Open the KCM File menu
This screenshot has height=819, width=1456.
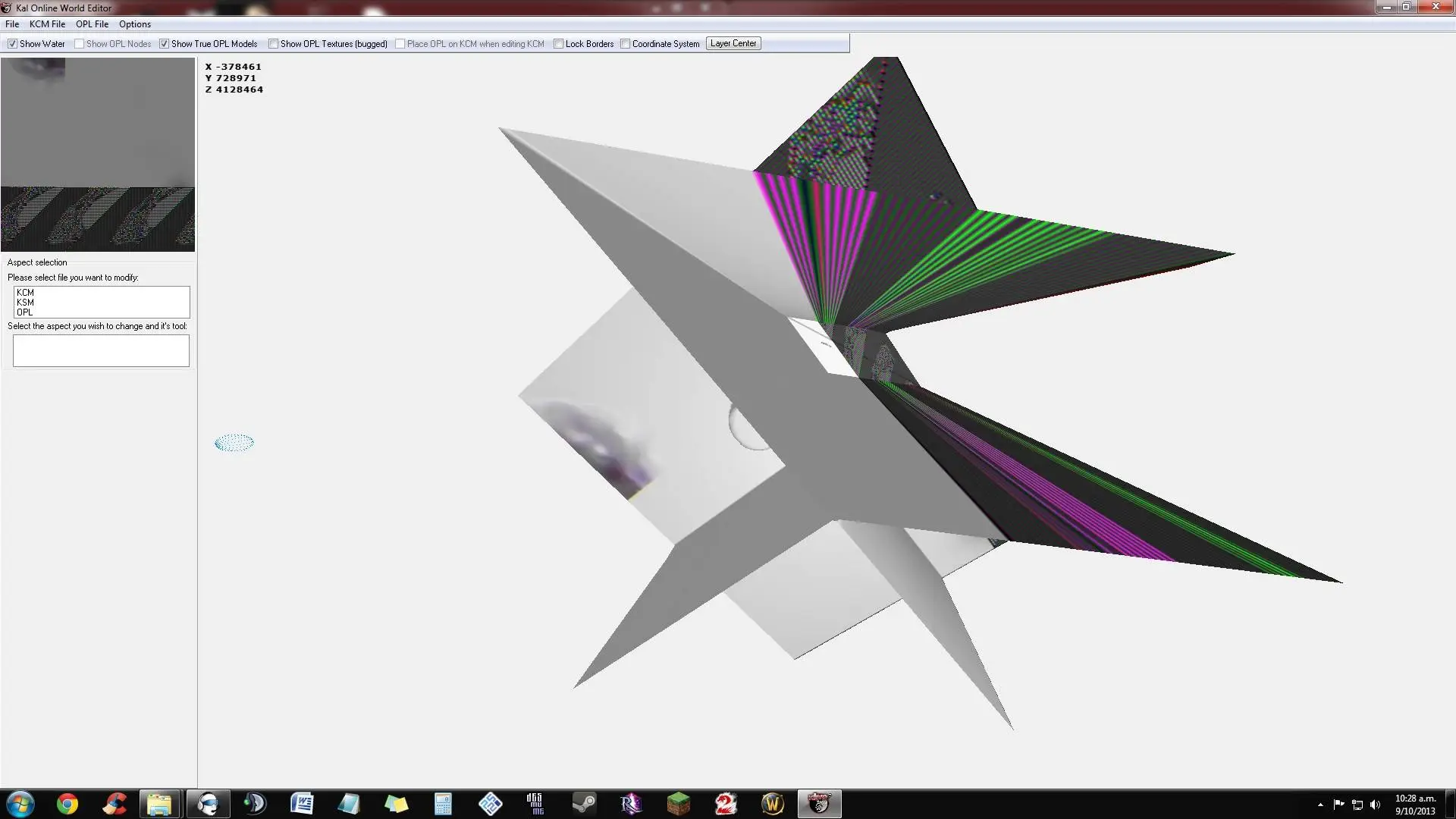point(47,24)
